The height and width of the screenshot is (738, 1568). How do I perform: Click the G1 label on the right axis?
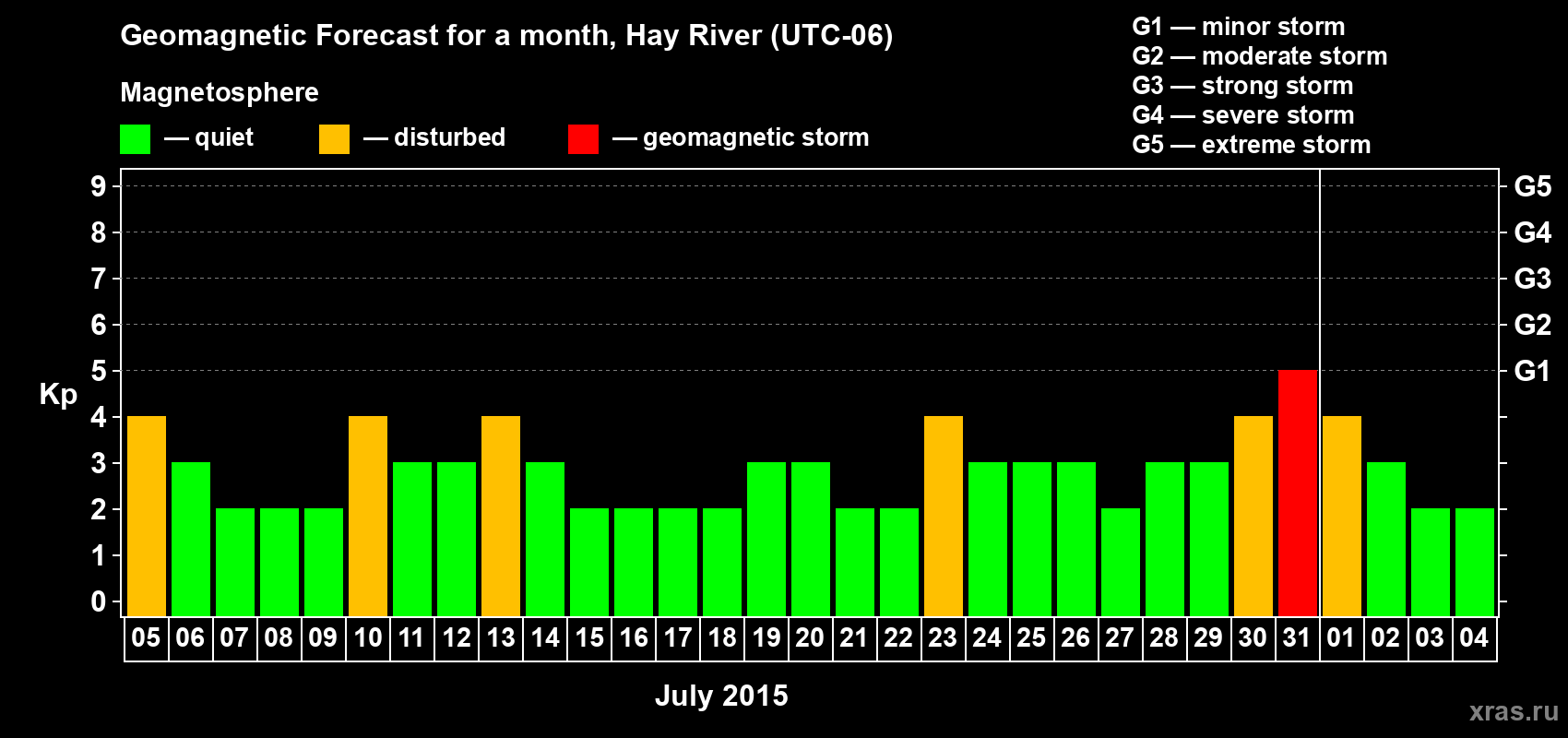pyautogui.click(x=1532, y=371)
